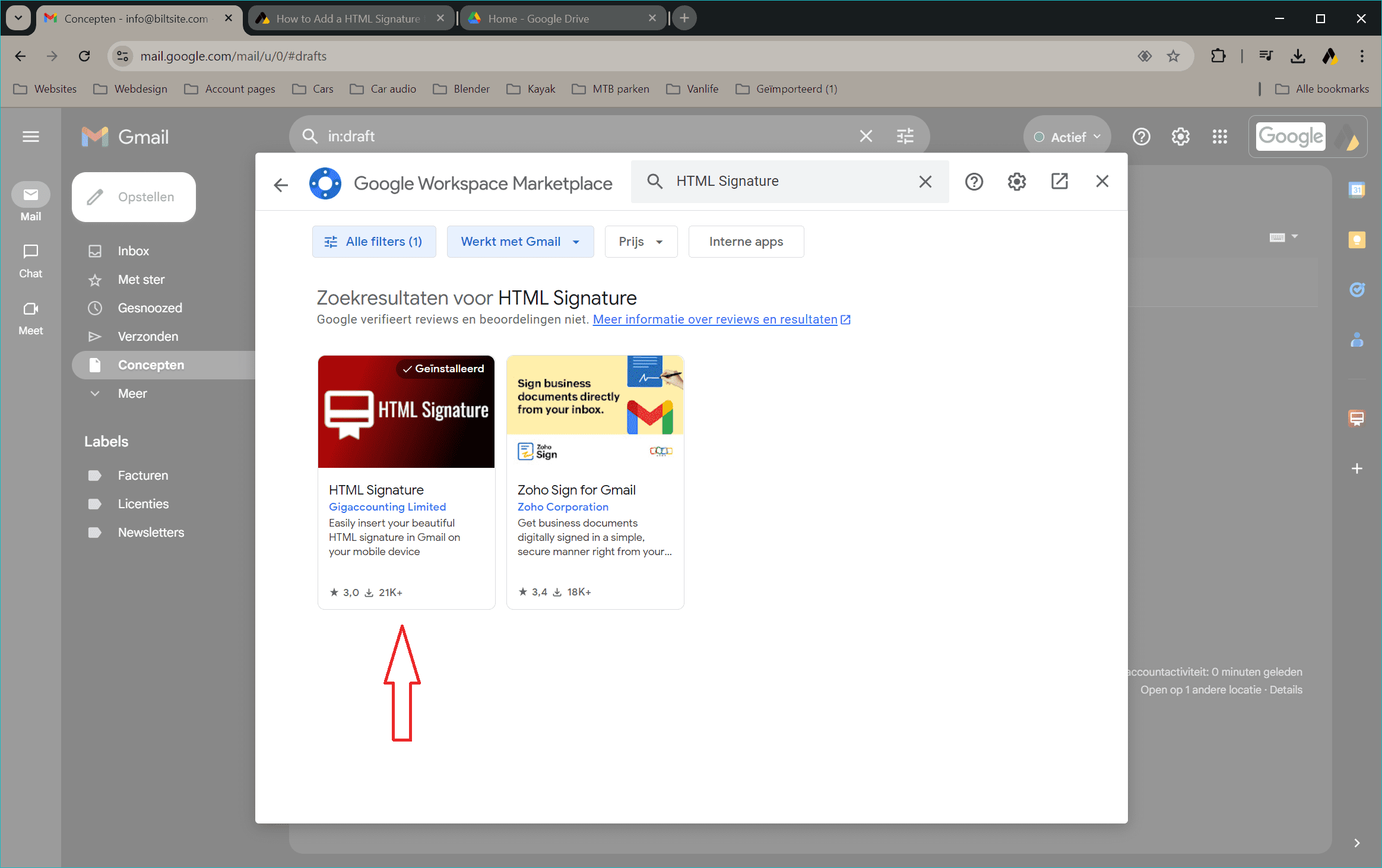This screenshot has width=1382, height=868.
Task: Open the Alle filters (1) panel
Action: [374, 242]
